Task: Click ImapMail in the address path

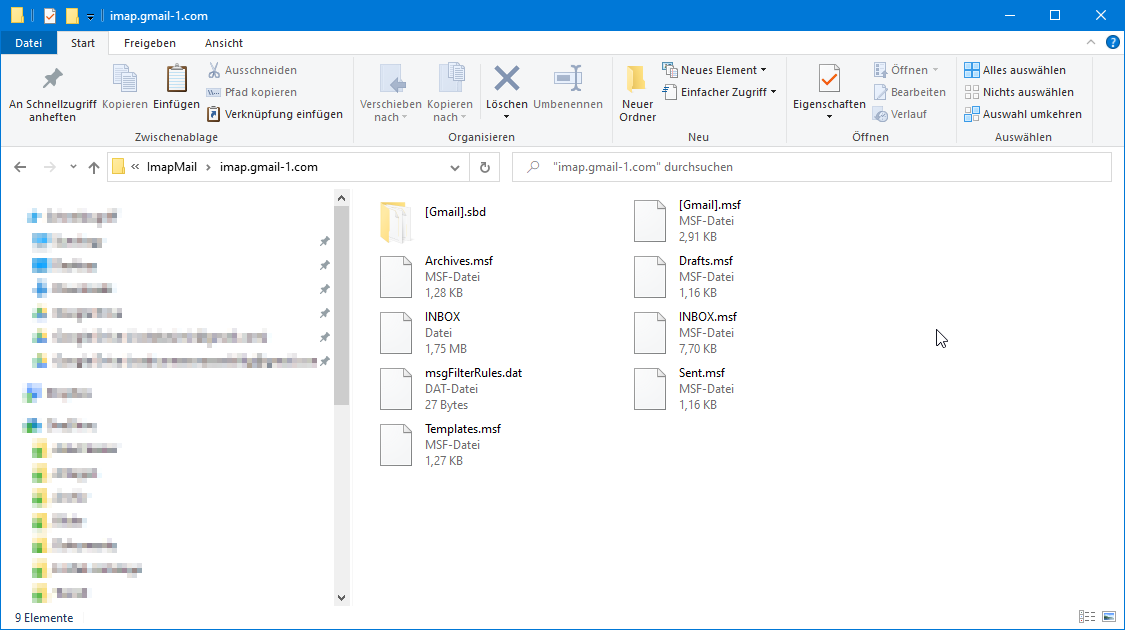Action: coord(171,167)
